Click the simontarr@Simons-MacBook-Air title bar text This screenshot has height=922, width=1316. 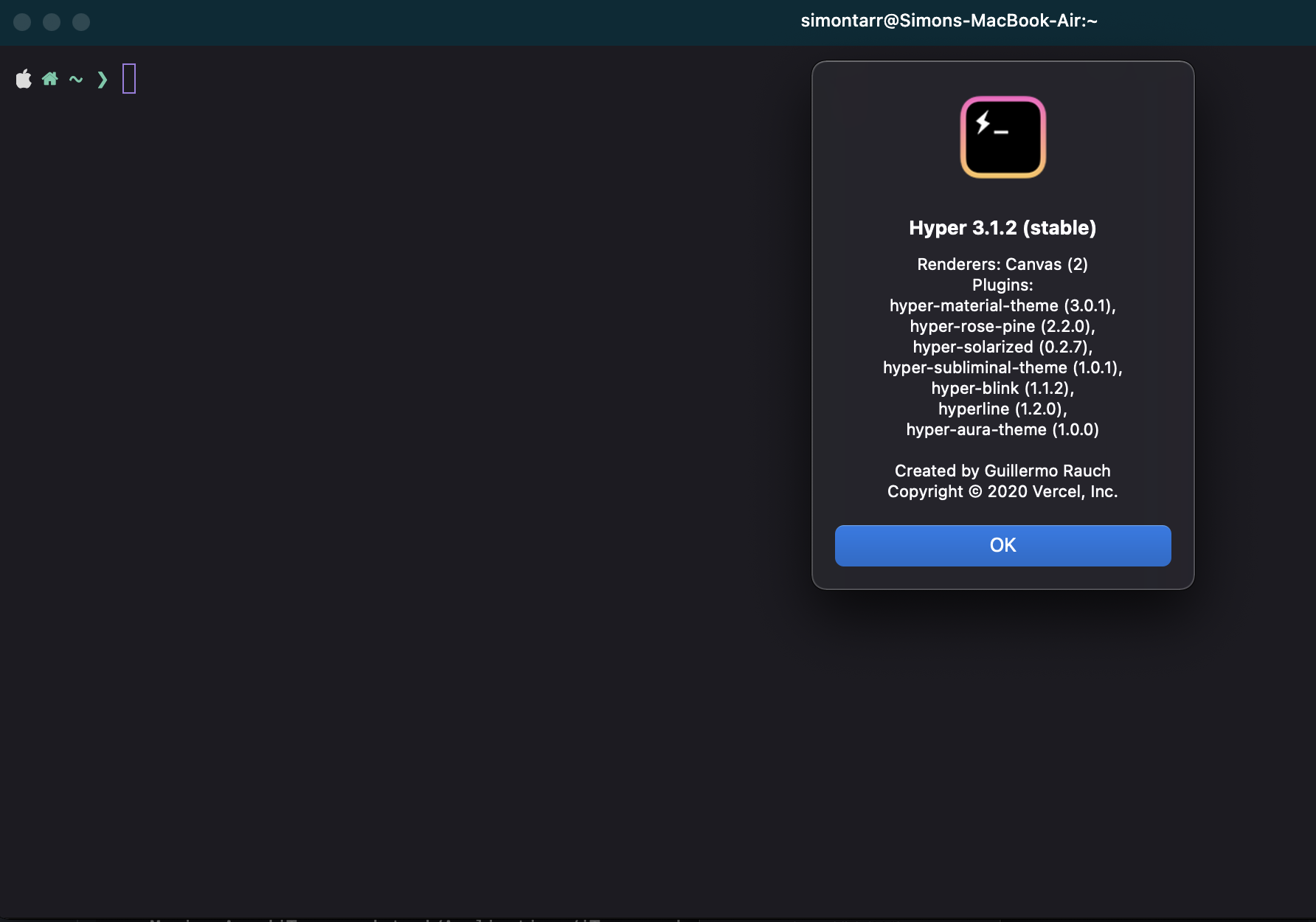(x=950, y=22)
